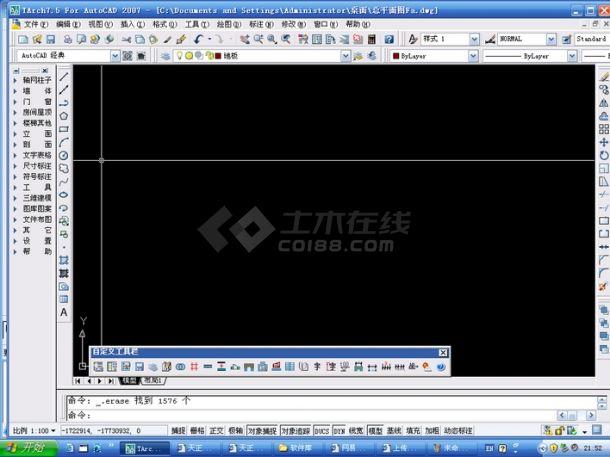
Task: Toggle DUCS in status bar
Action: pos(322,431)
